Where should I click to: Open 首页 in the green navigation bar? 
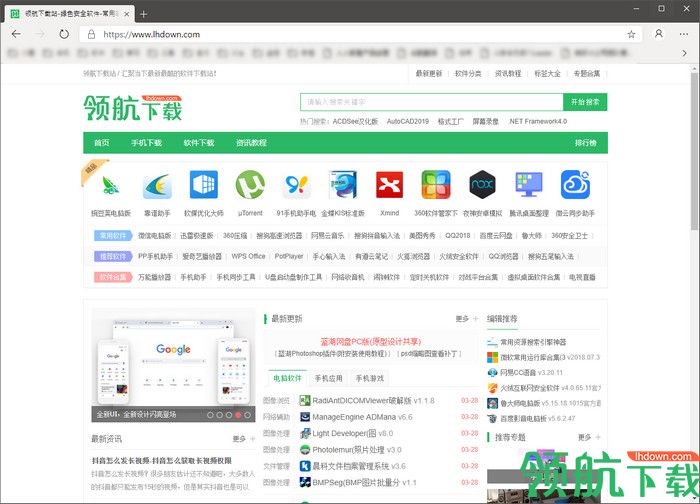pyautogui.click(x=101, y=143)
